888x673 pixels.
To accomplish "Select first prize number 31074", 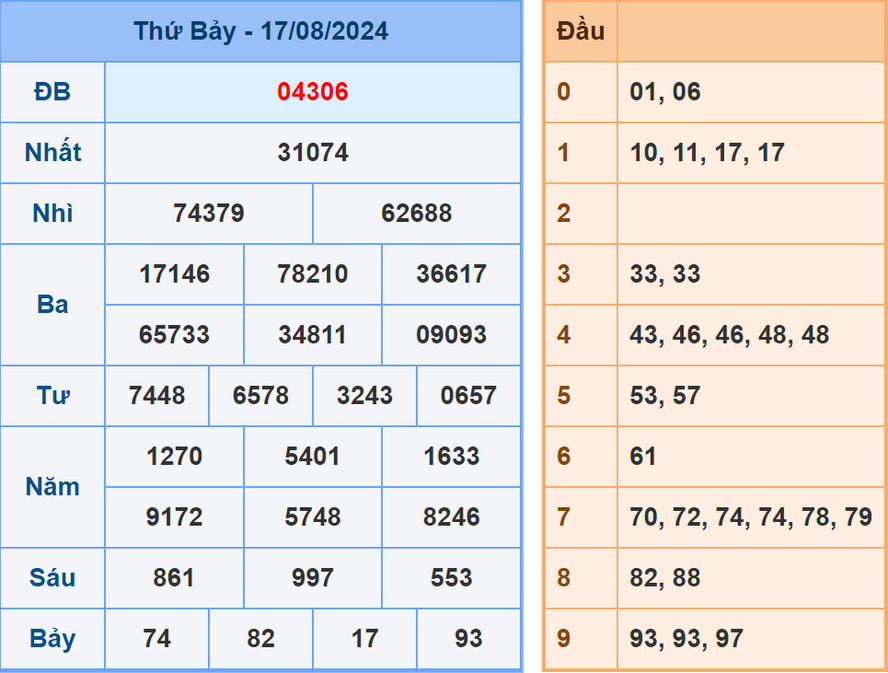I will (313, 153).
